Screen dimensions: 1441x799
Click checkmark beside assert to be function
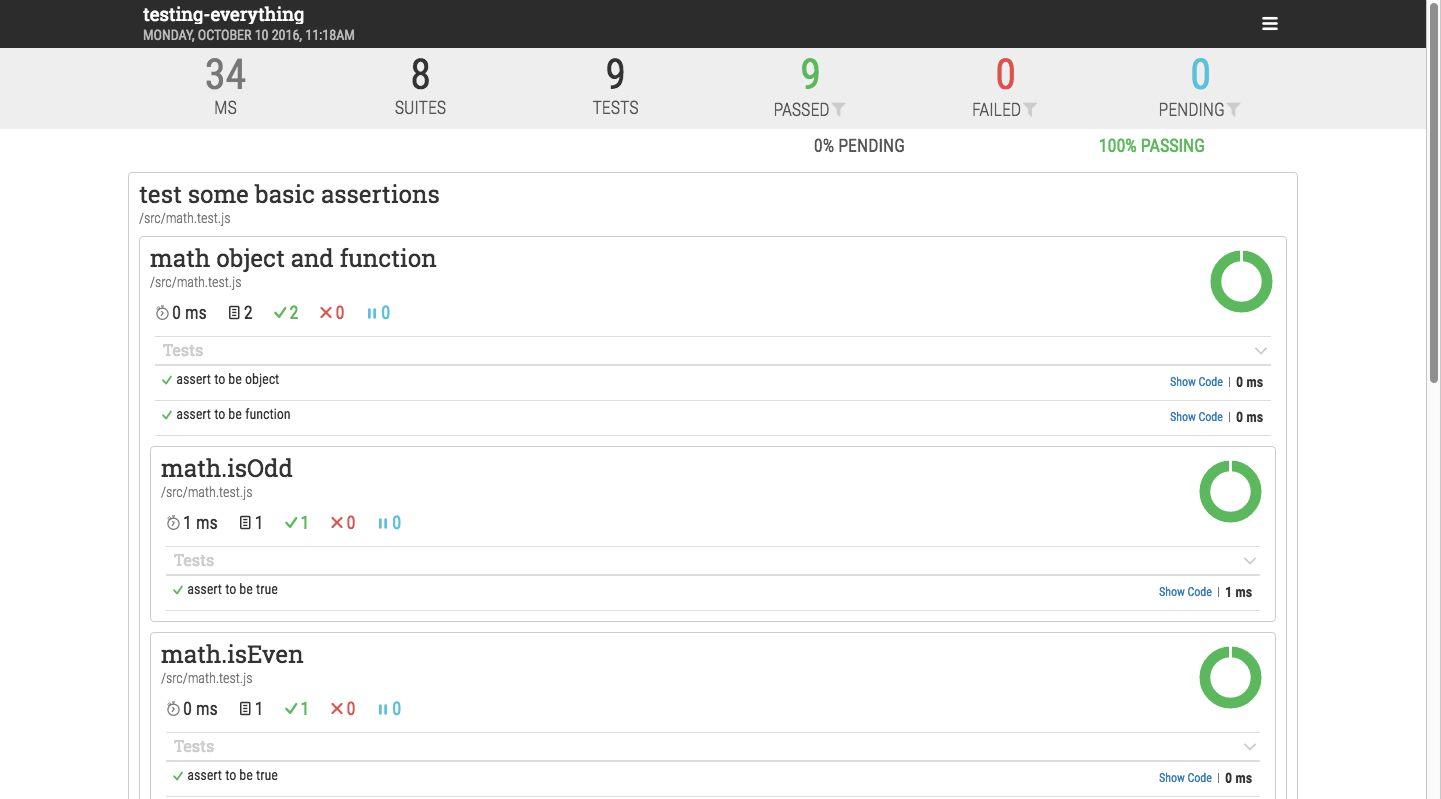click(x=167, y=415)
